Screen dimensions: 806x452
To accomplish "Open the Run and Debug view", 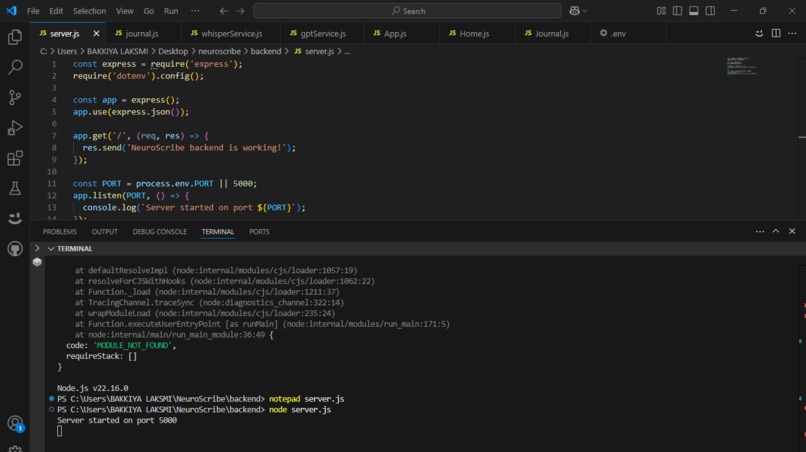I will coord(15,128).
